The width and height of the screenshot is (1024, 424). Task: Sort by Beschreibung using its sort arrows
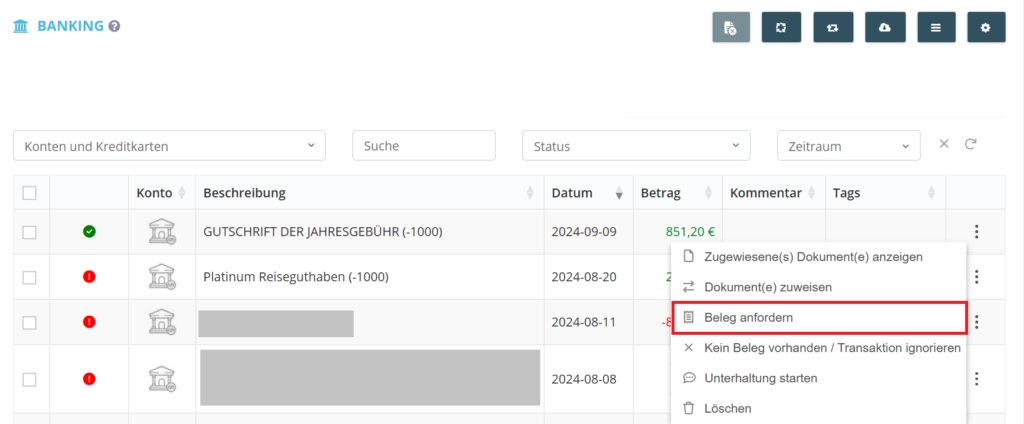click(530, 193)
